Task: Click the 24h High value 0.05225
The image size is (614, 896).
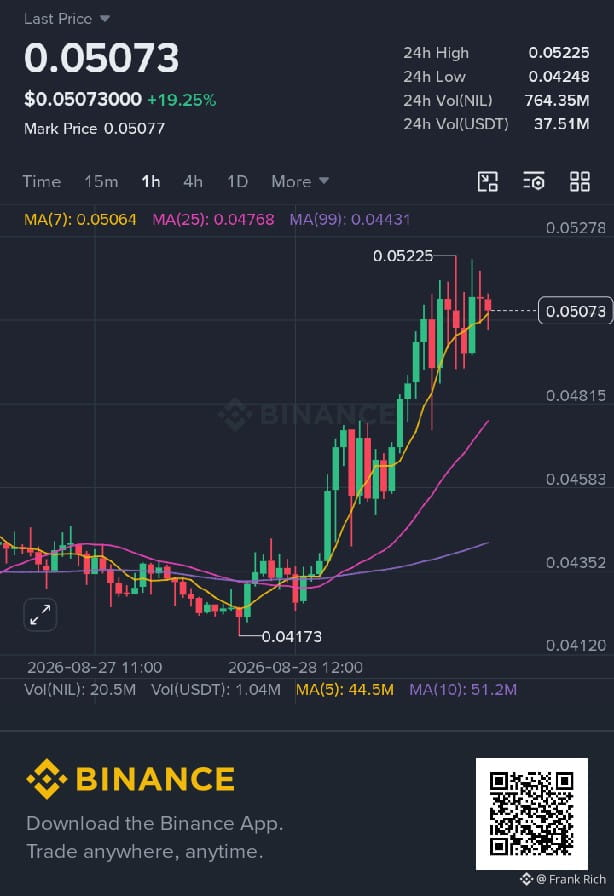Action: [559, 53]
